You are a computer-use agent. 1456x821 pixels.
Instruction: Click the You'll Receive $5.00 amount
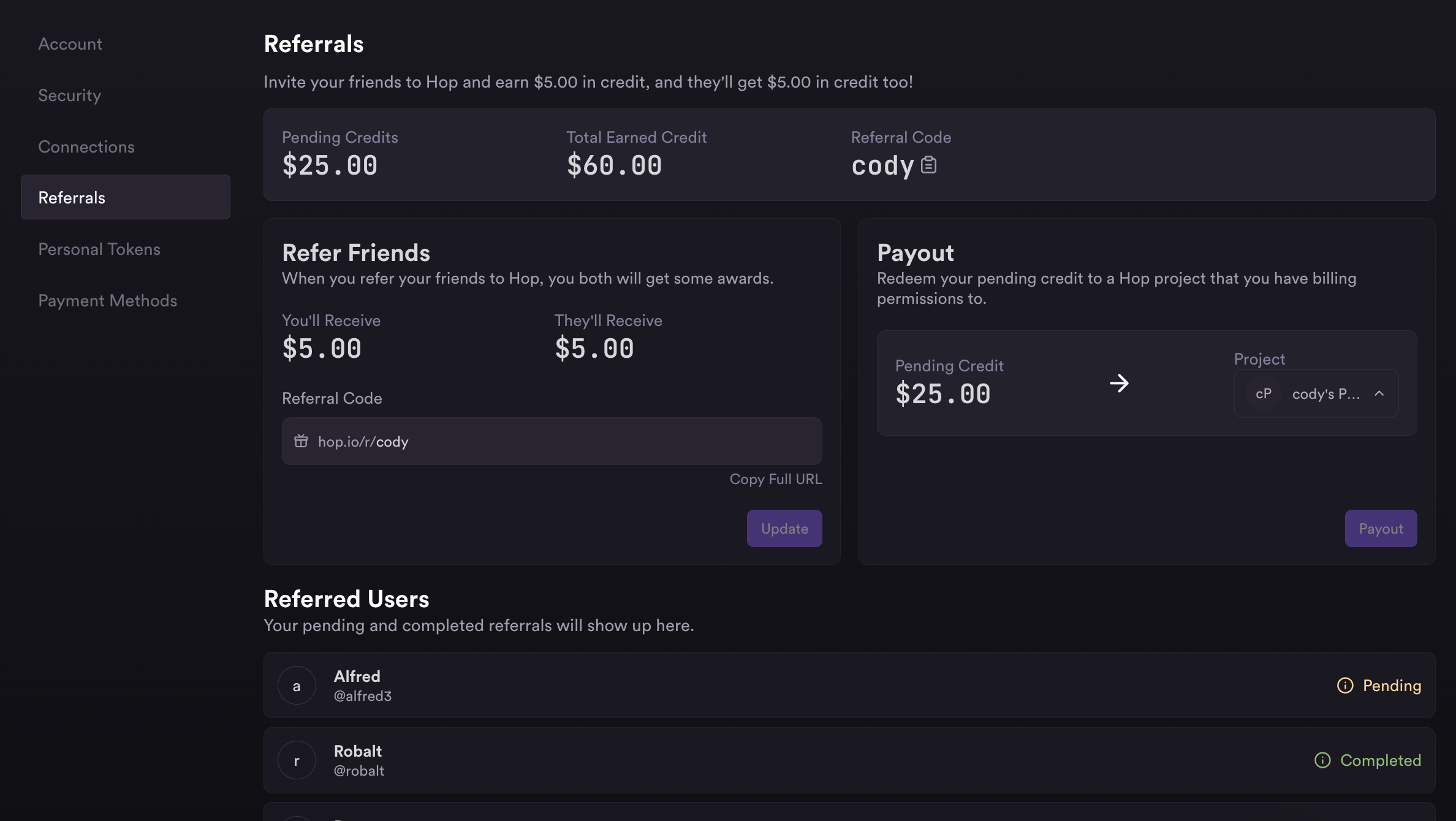(322, 349)
